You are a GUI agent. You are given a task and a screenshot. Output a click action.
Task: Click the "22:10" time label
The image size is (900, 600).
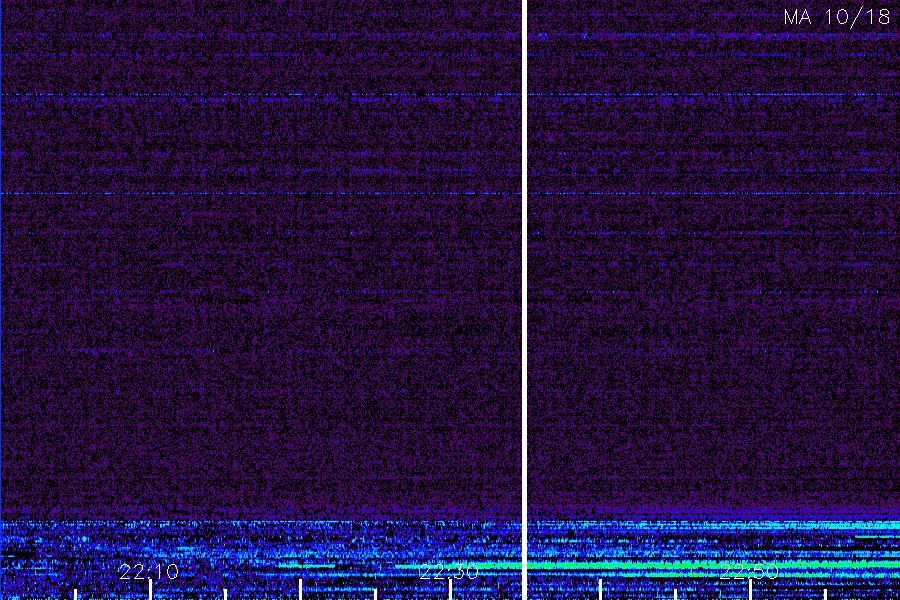149,571
